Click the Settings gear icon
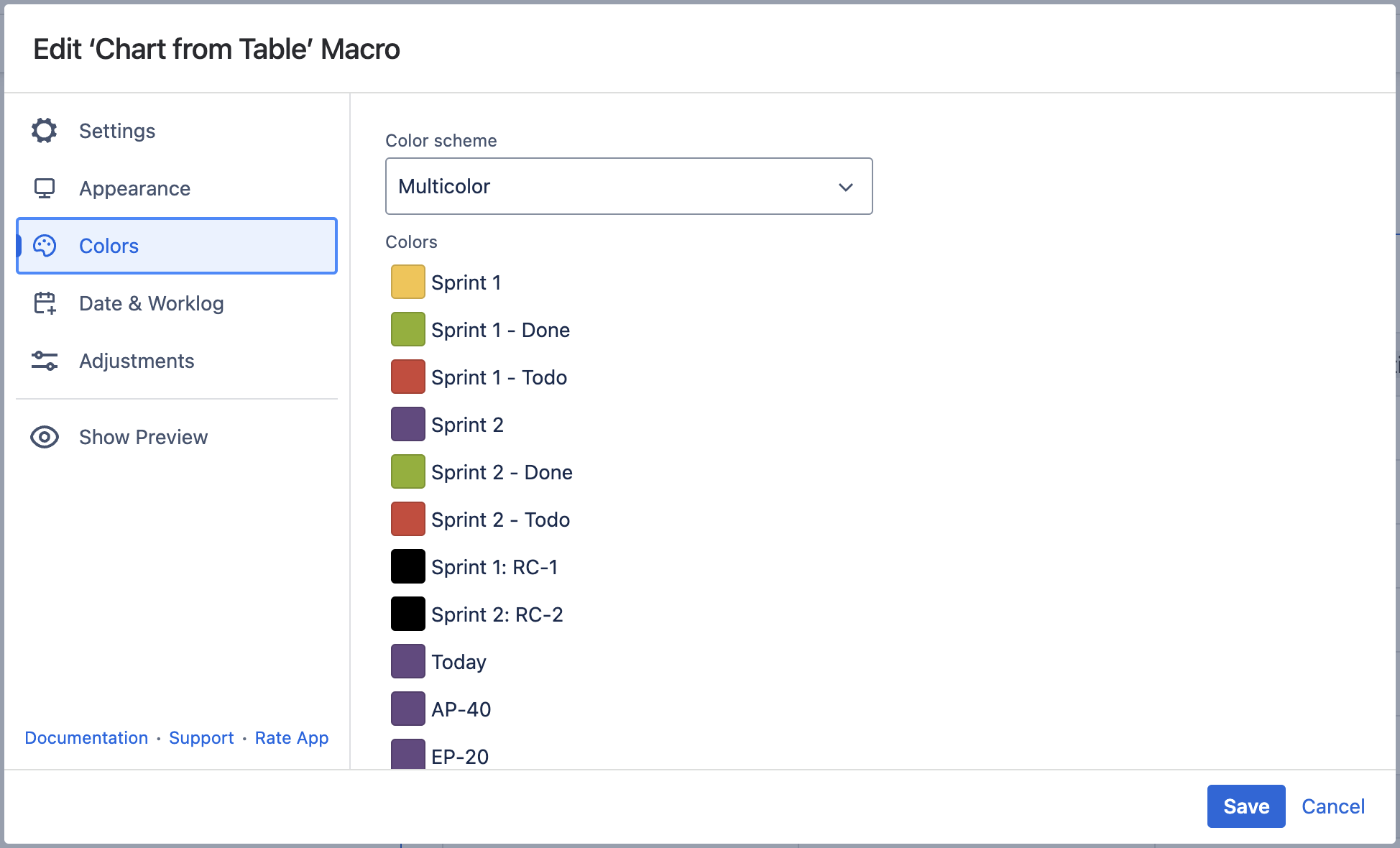 (45, 131)
